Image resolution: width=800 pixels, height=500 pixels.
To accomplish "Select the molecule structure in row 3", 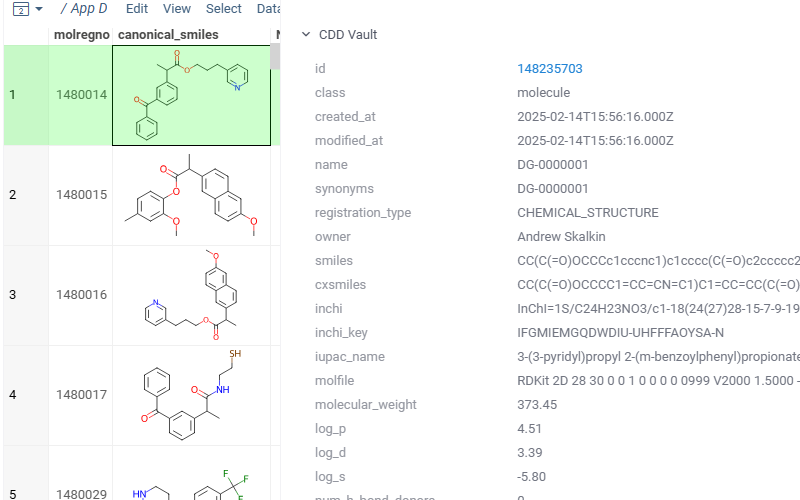I will coord(191,295).
